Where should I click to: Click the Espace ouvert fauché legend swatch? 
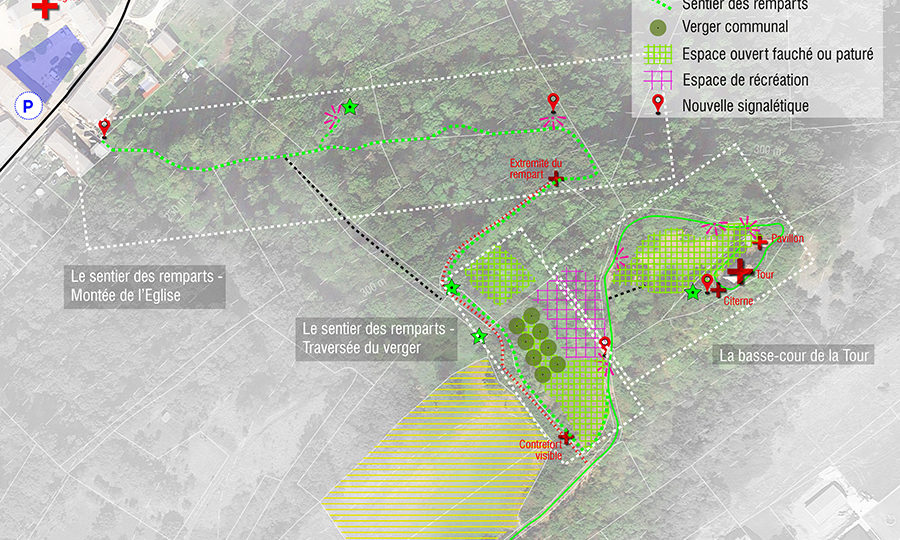(656, 54)
